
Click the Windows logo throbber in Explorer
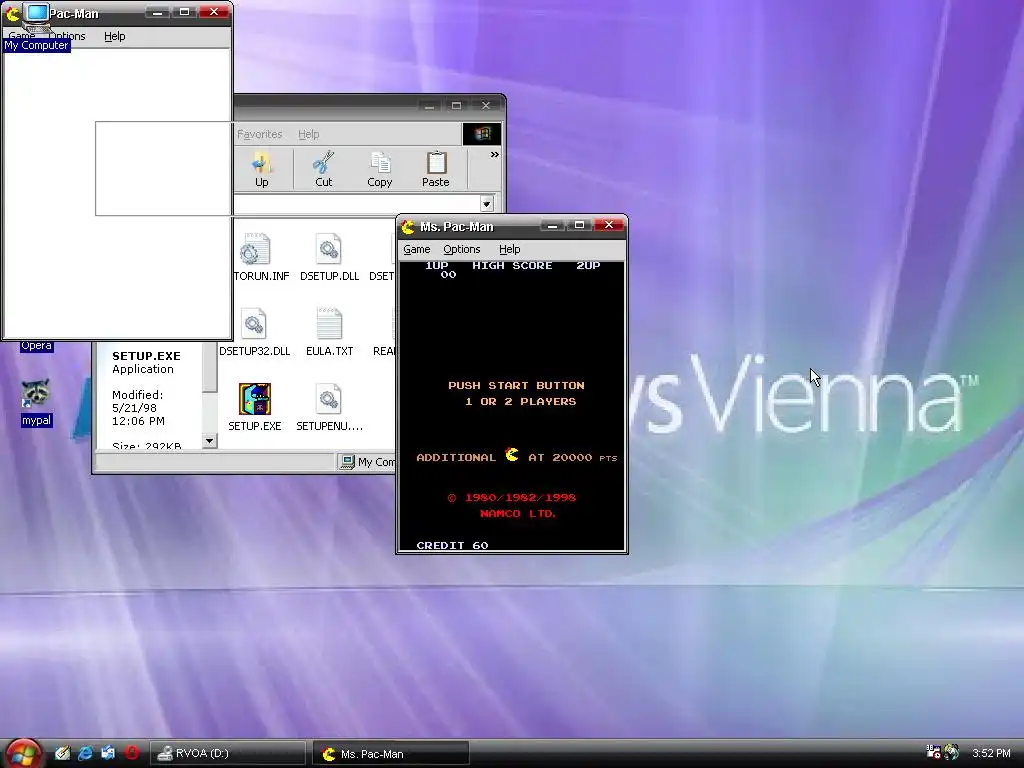(x=482, y=134)
